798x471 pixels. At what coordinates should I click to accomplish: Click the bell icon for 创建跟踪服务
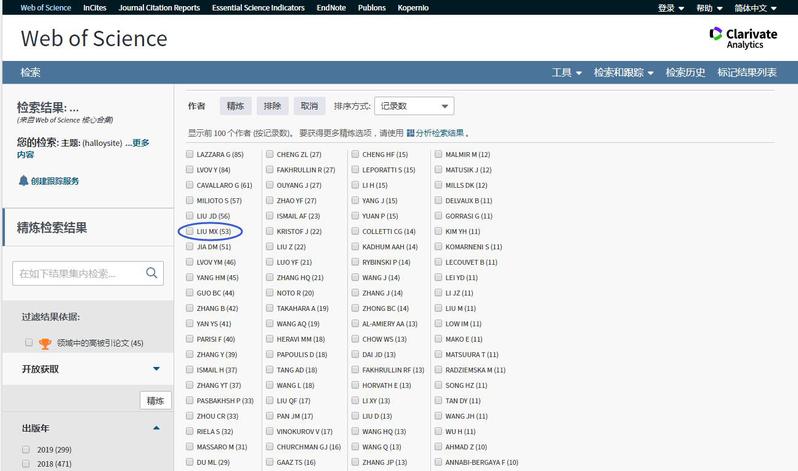click(x=24, y=181)
